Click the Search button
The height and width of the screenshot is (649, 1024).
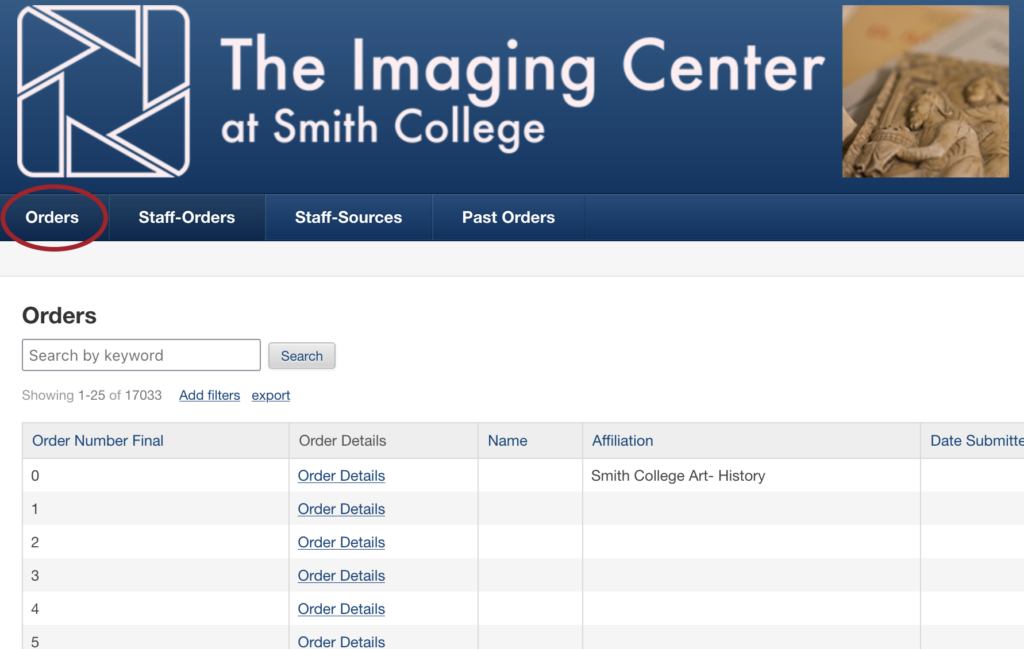pyautogui.click(x=302, y=356)
